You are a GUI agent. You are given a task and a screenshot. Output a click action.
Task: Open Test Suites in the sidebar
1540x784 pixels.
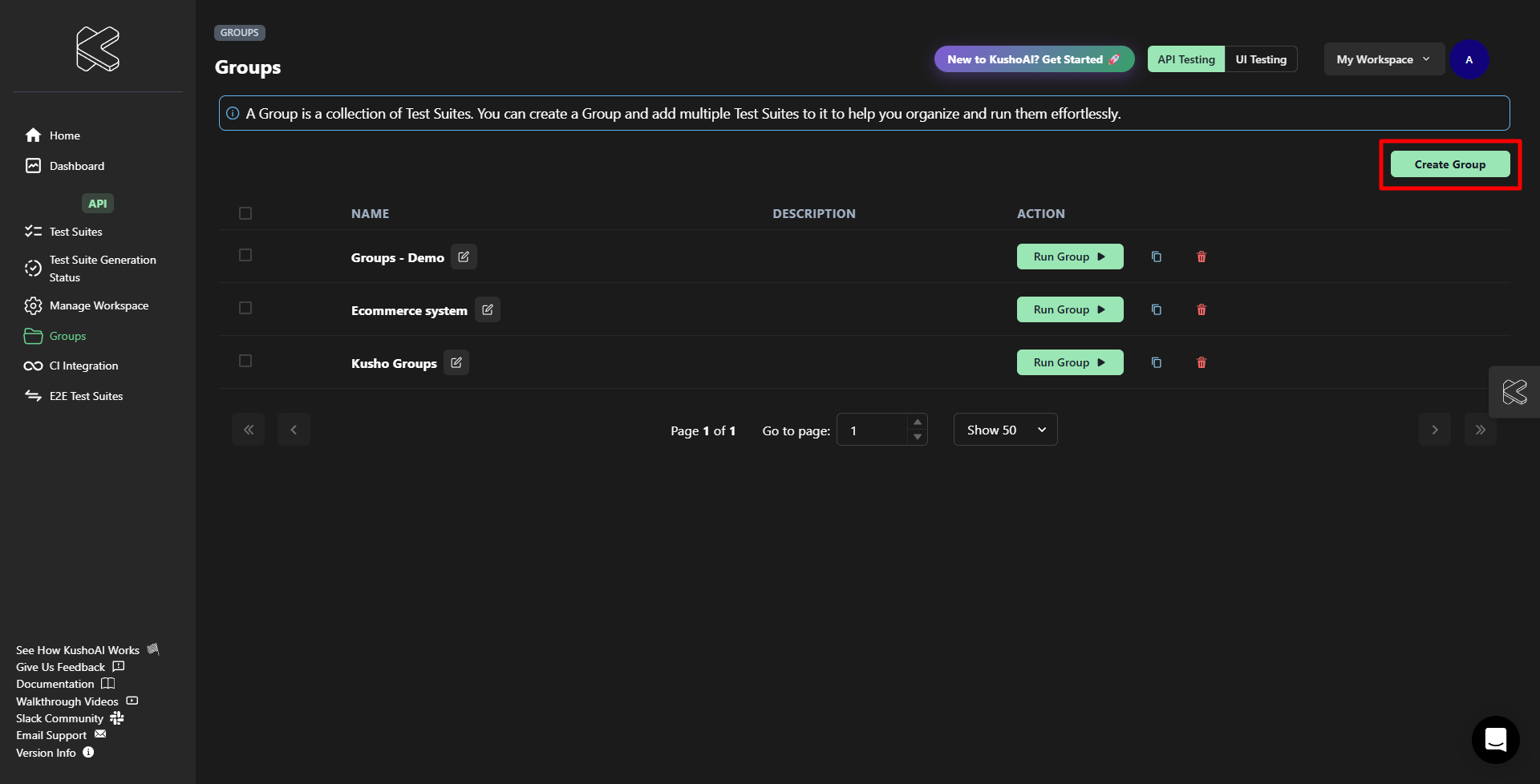tap(75, 232)
